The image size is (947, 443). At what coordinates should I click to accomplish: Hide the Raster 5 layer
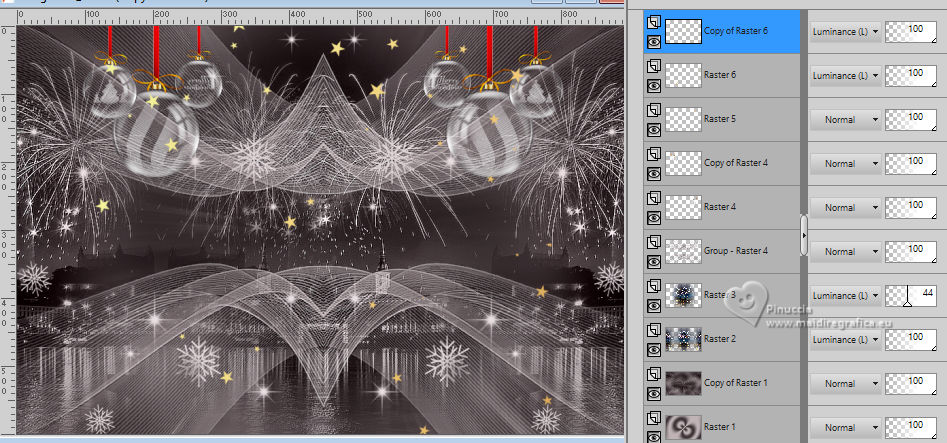tap(653, 130)
